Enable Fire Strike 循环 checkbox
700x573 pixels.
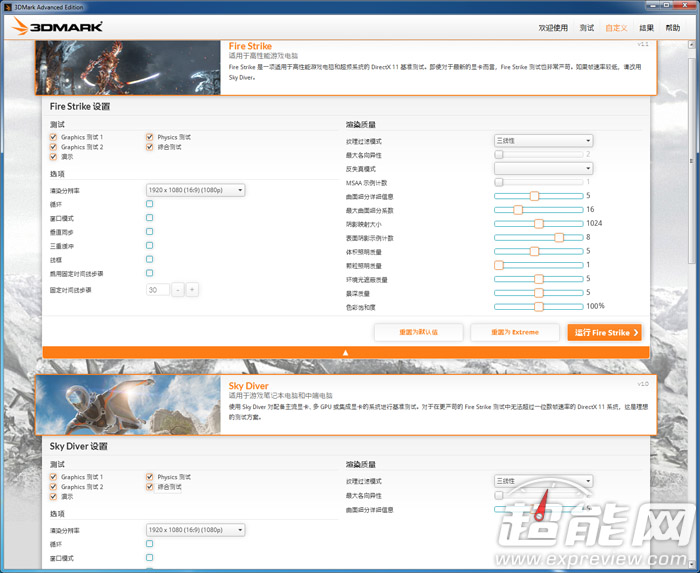tap(150, 204)
